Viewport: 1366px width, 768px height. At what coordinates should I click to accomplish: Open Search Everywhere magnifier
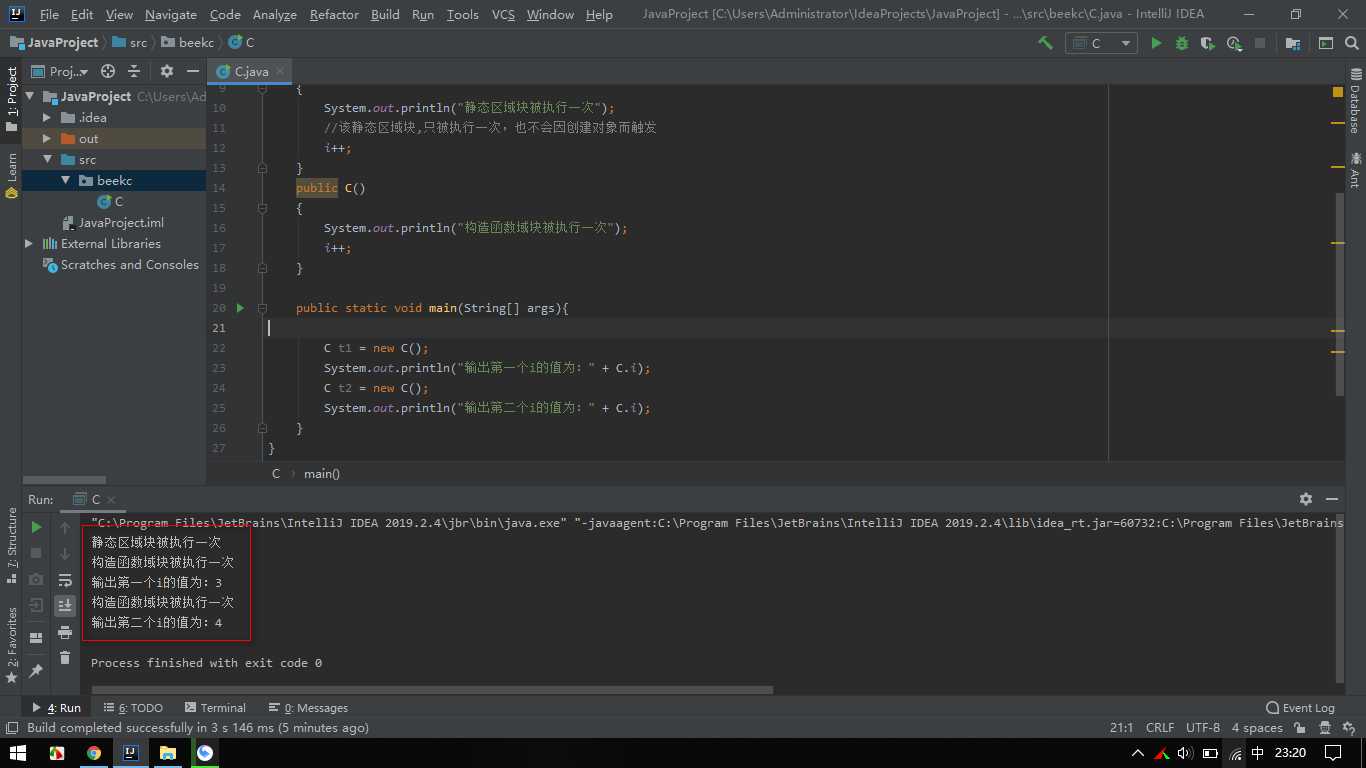[x=1352, y=43]
